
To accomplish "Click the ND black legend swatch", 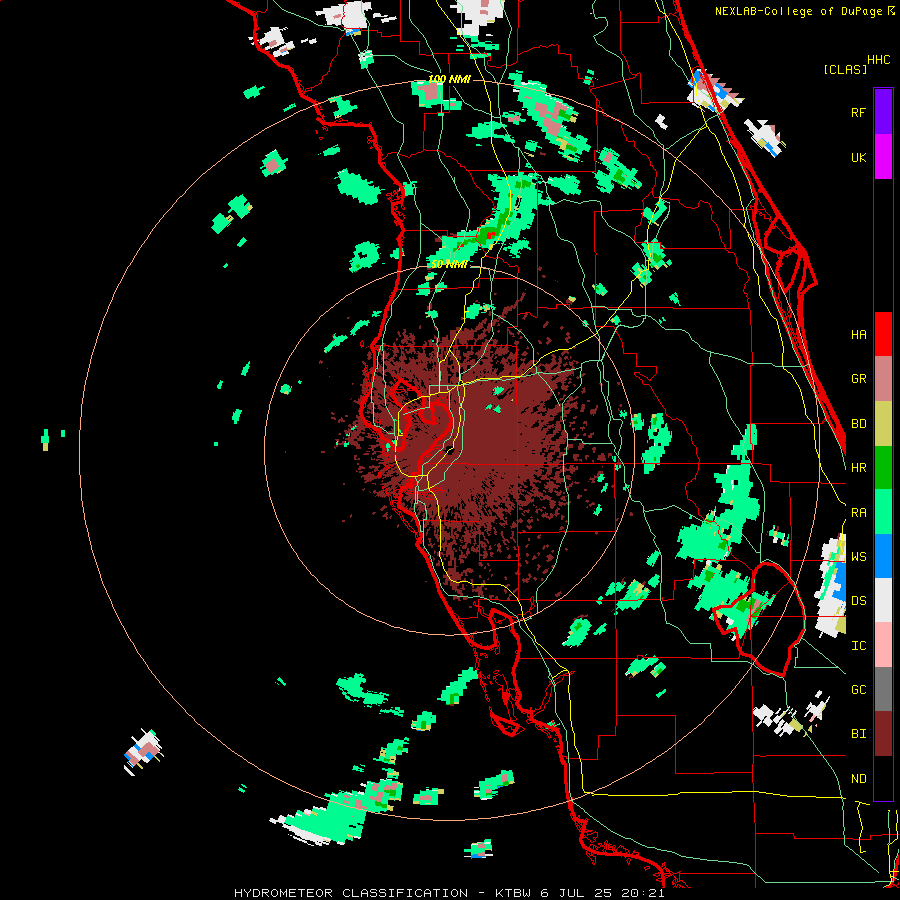I will coord(883,778).
